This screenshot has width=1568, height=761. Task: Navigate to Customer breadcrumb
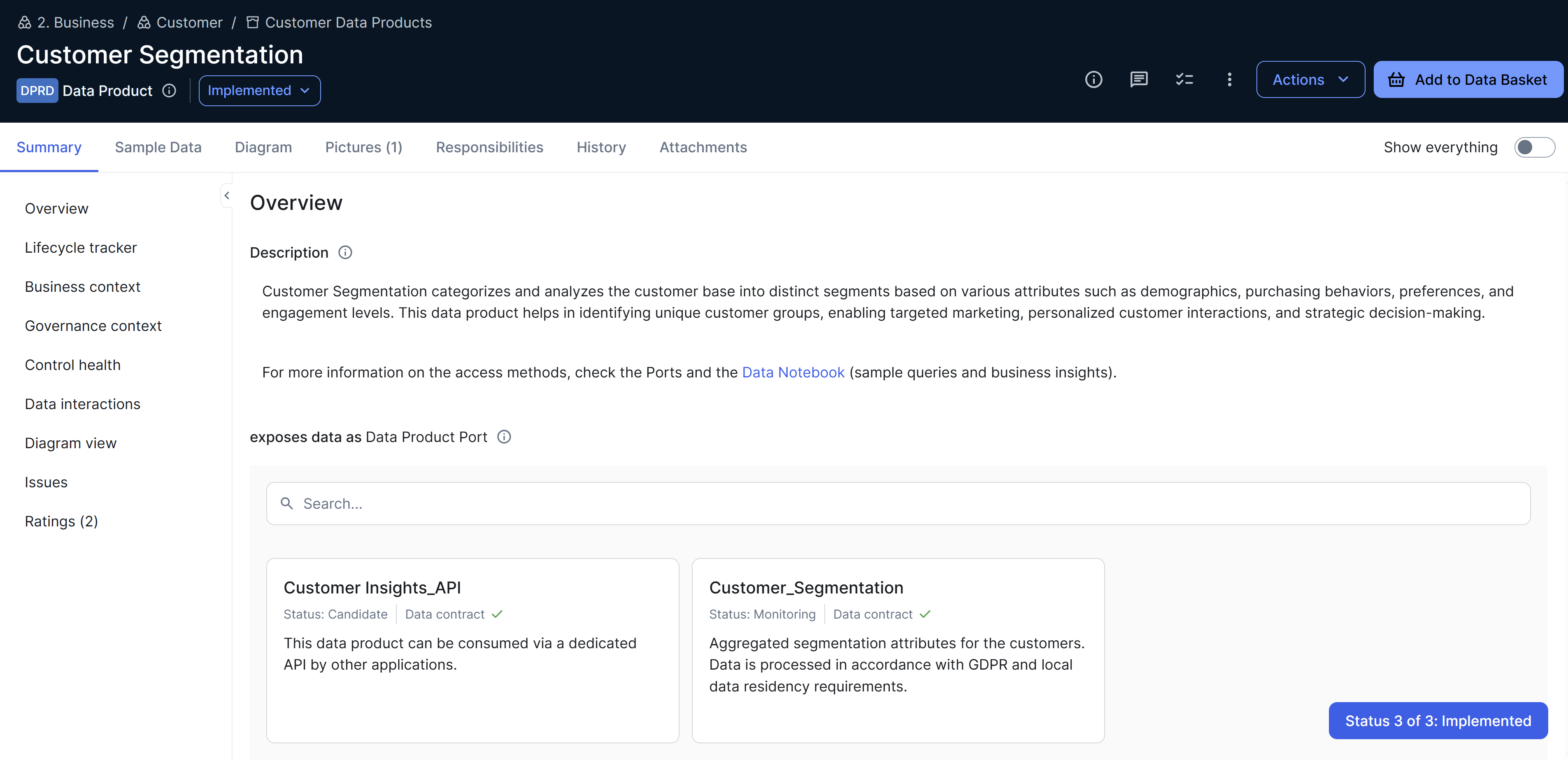point(189,23)
